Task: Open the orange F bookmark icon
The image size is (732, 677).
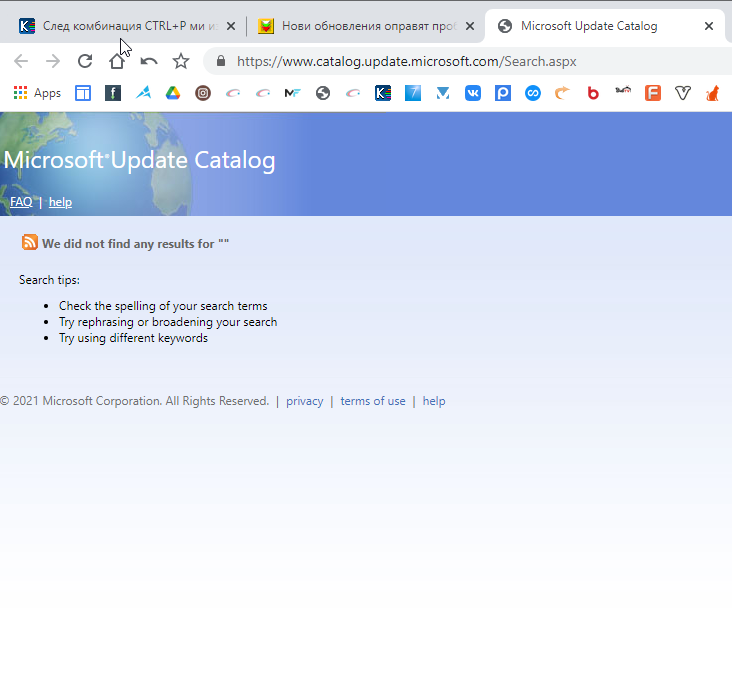Action: pyautogui.click(x=653, y=93)
